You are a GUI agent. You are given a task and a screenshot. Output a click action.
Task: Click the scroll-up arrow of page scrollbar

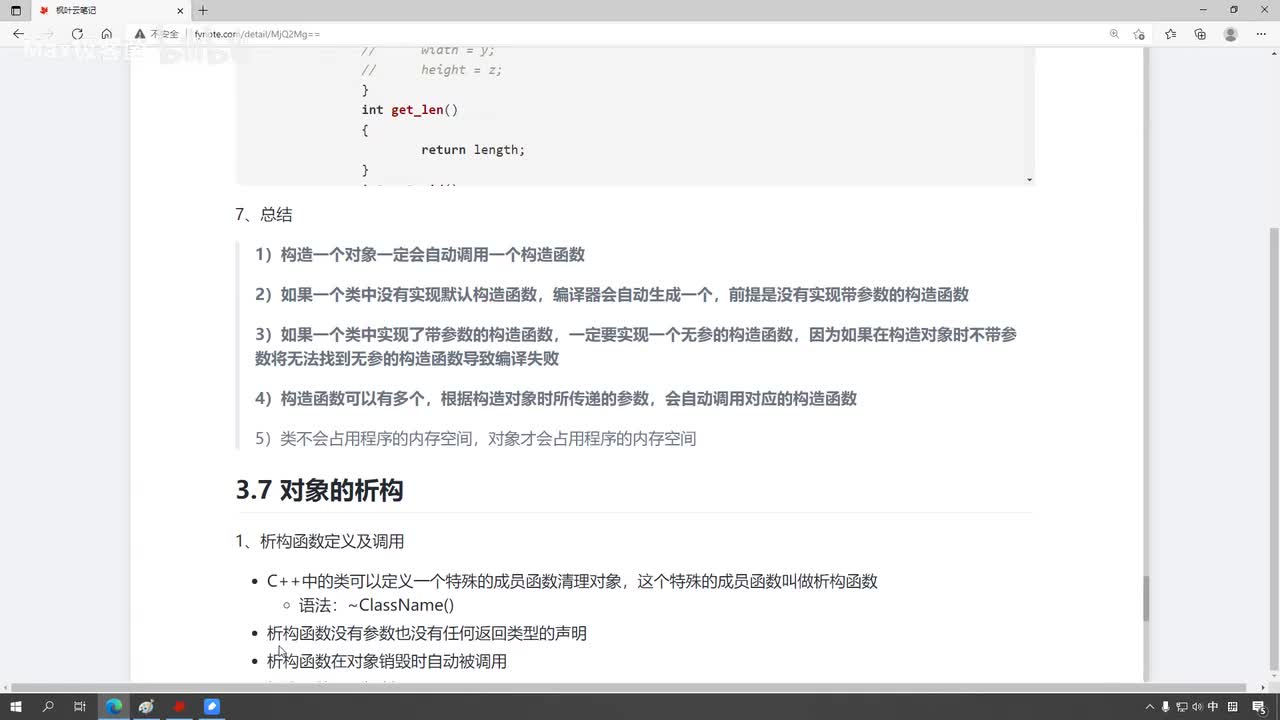coord(1273,52)
